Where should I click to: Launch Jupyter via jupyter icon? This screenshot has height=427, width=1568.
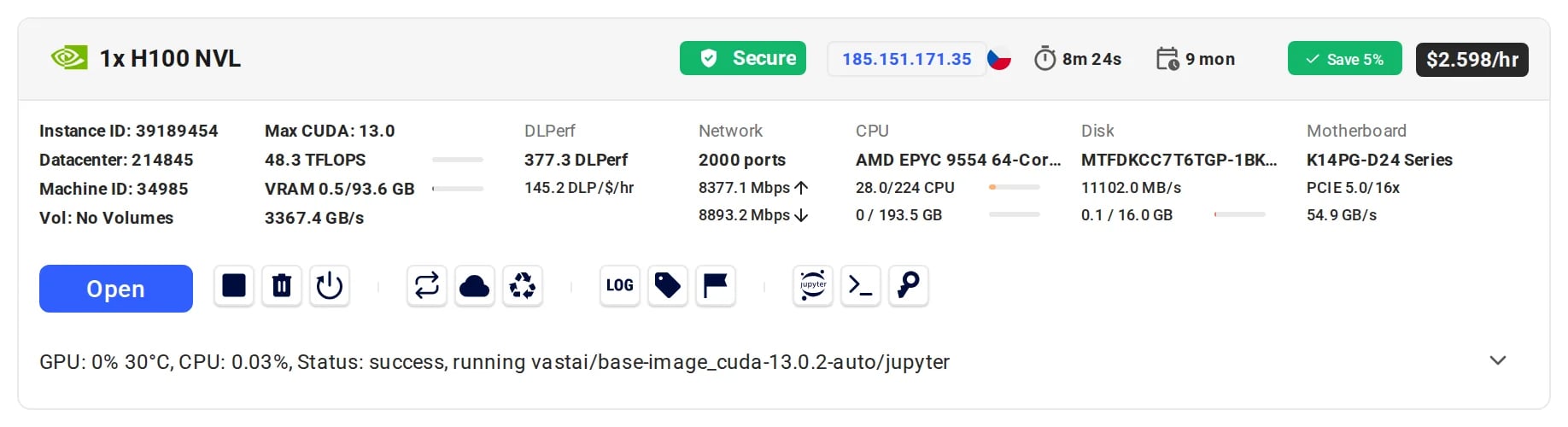pyautogui.click(x=813, y=285)
